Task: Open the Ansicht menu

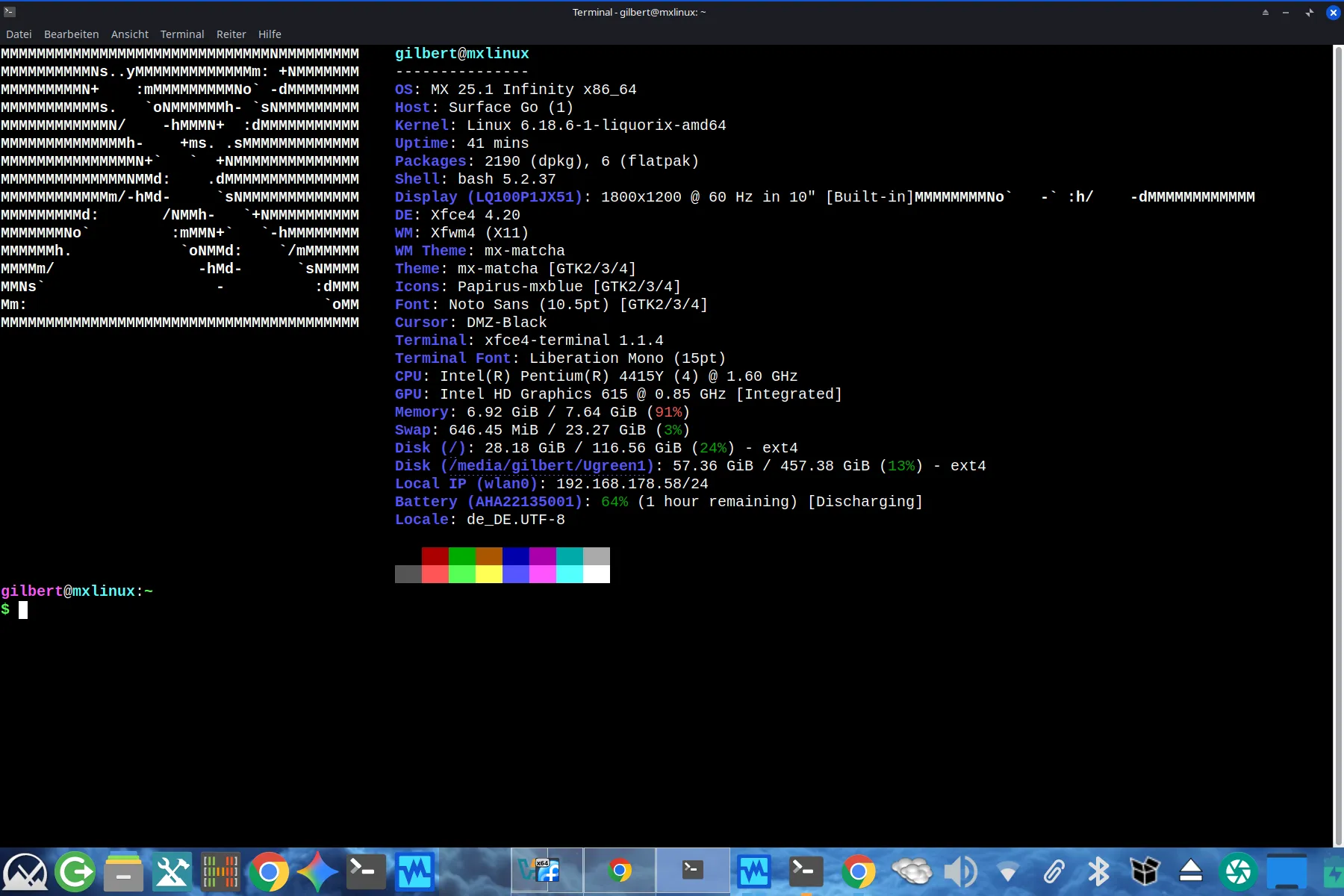Action: click(x=129, y=34)
